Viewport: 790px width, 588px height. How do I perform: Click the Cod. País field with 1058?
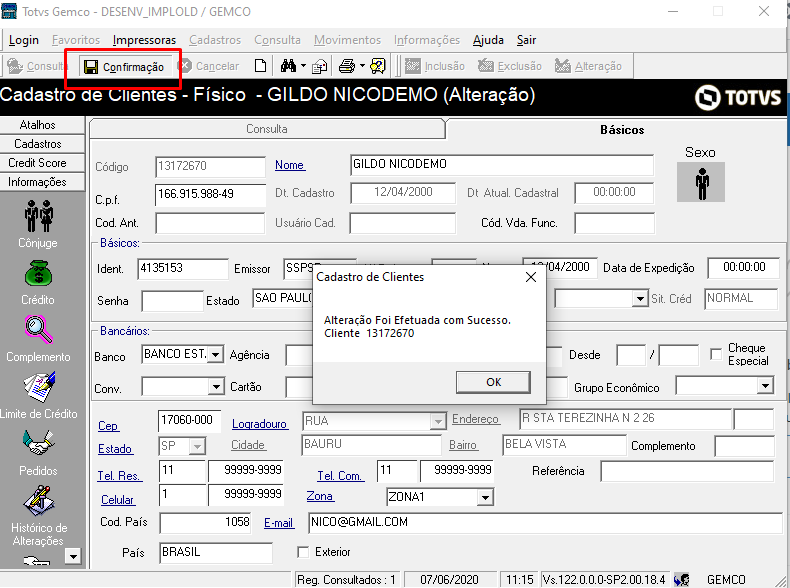pos(206,522)
